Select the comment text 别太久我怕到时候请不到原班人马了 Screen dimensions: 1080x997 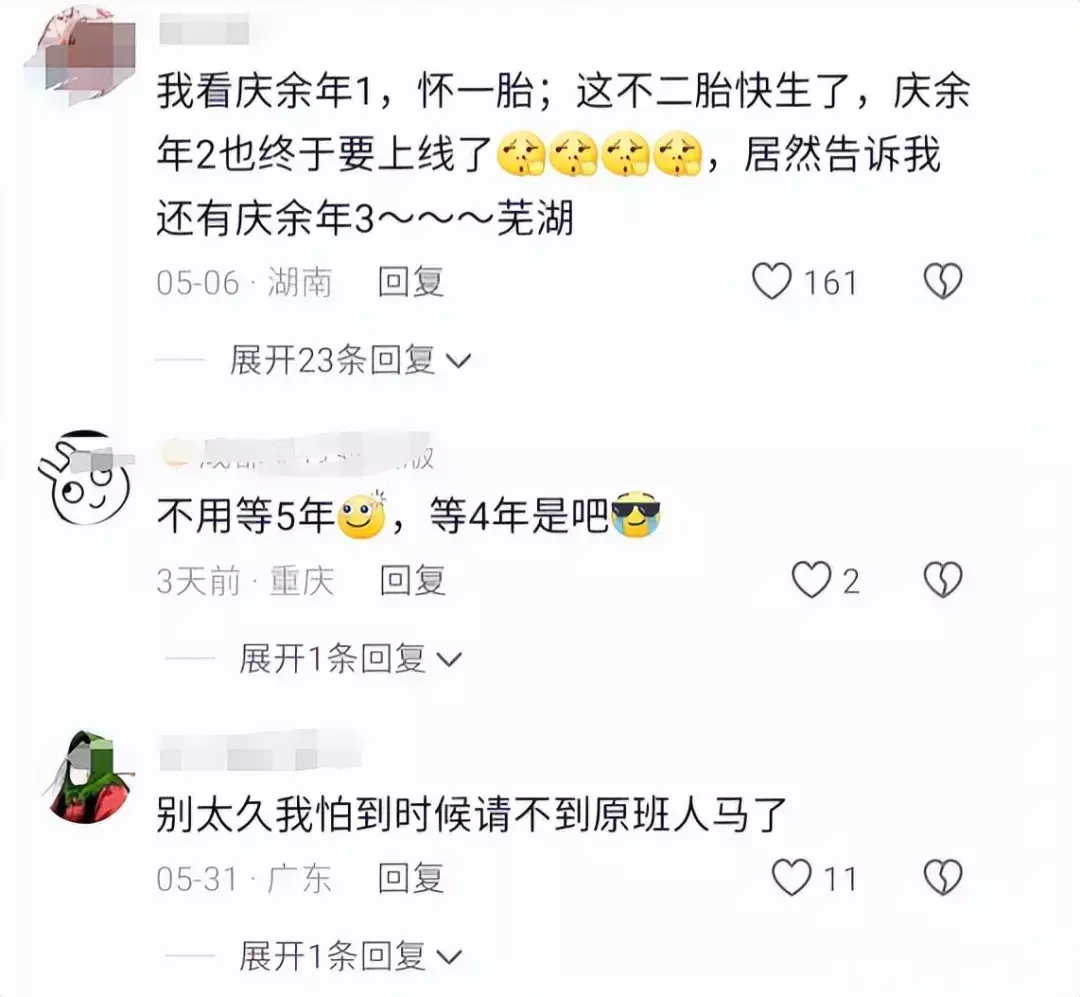[x=472, y=815]
